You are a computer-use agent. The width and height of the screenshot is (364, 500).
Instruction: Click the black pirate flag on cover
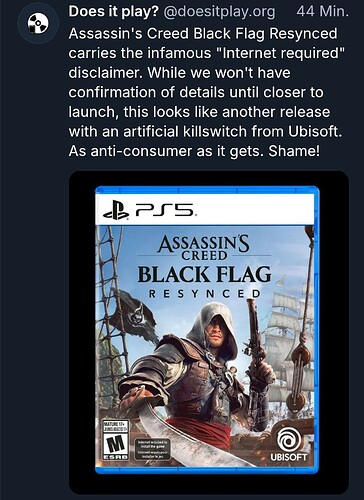pyautogui.click(x=133, y=312)
